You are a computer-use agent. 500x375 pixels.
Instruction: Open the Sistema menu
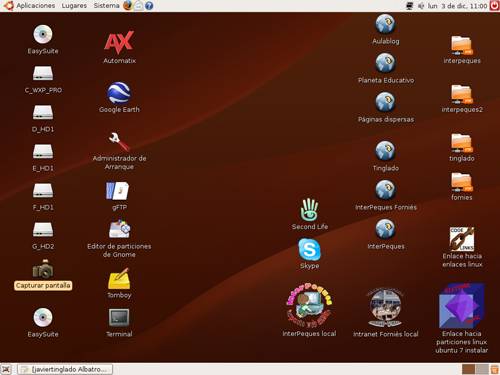(x=106, y=6)
